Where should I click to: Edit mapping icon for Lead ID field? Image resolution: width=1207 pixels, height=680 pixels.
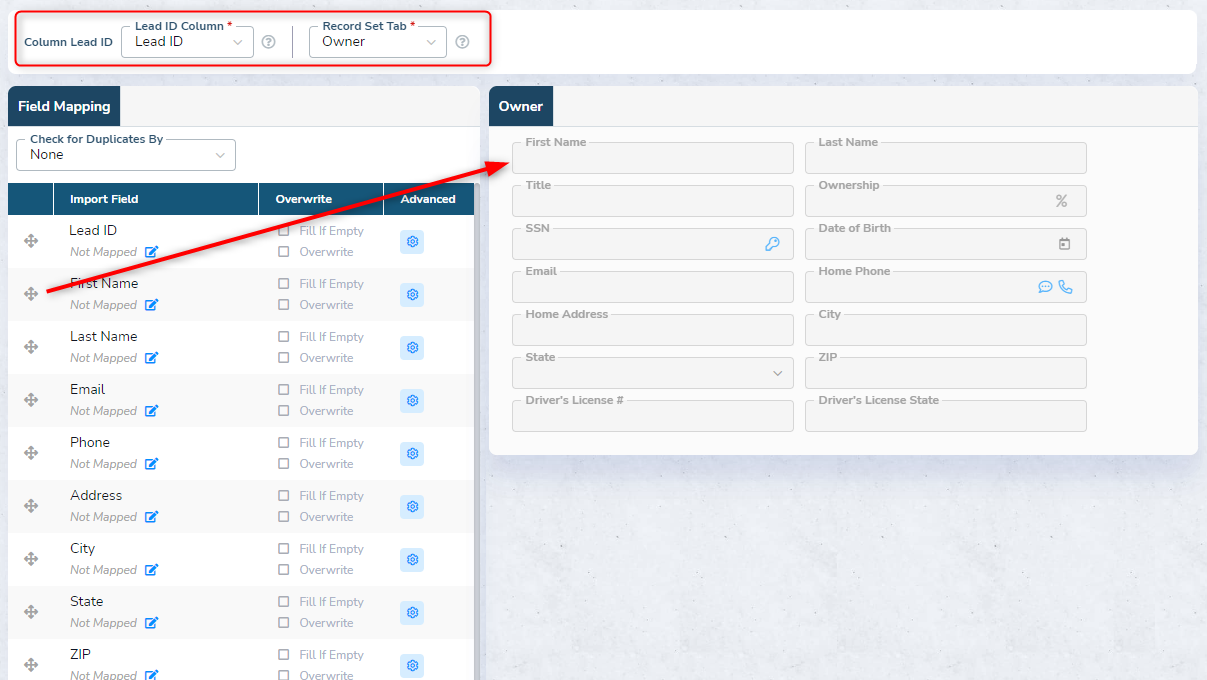click(152, 252)
